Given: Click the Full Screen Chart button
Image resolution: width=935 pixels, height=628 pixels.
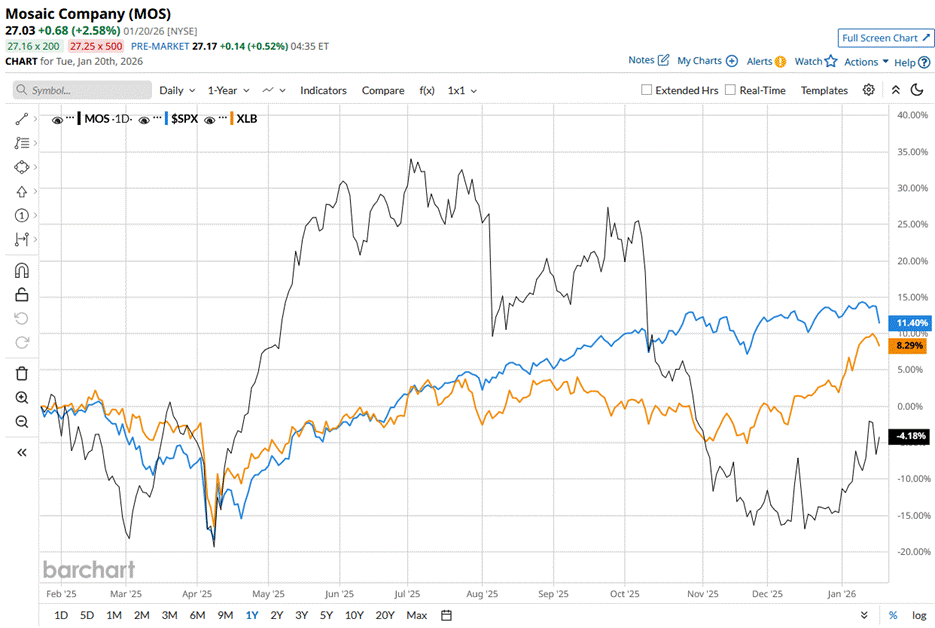Looking at the screenshot, I should pyautogui.click(x=885, y=38).
